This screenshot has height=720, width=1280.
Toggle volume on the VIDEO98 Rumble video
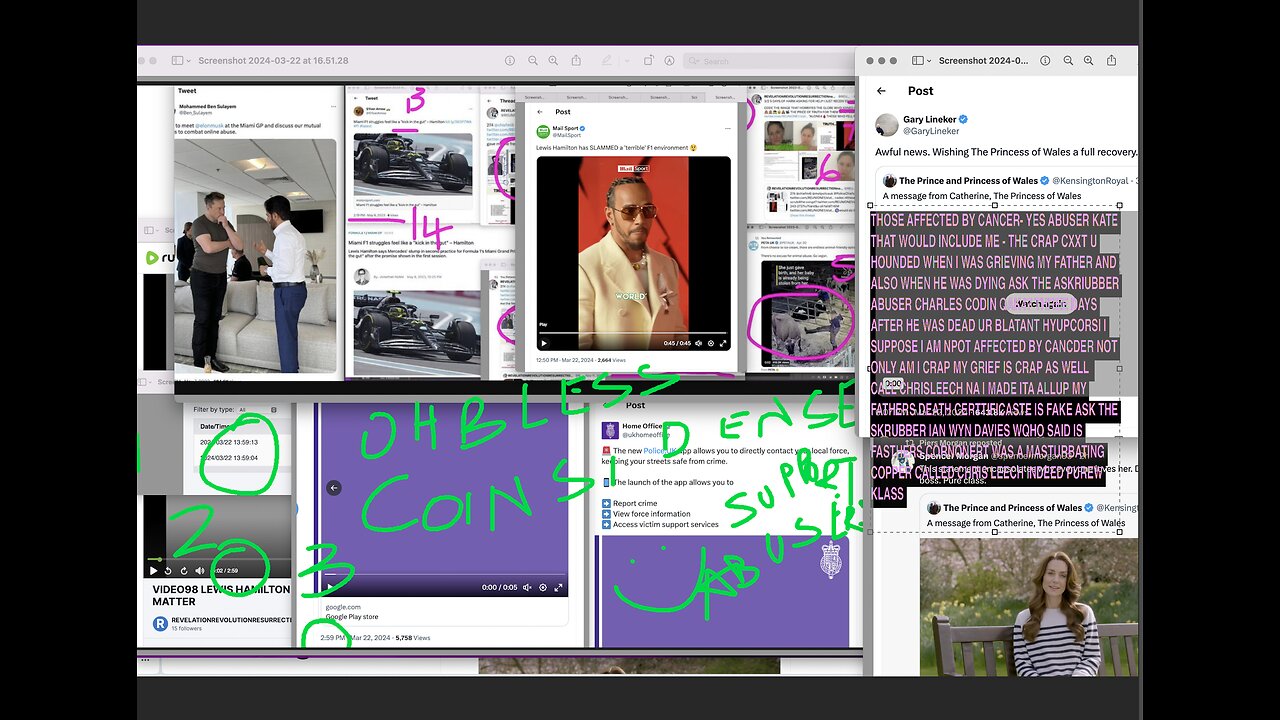(x=198, y=570)
